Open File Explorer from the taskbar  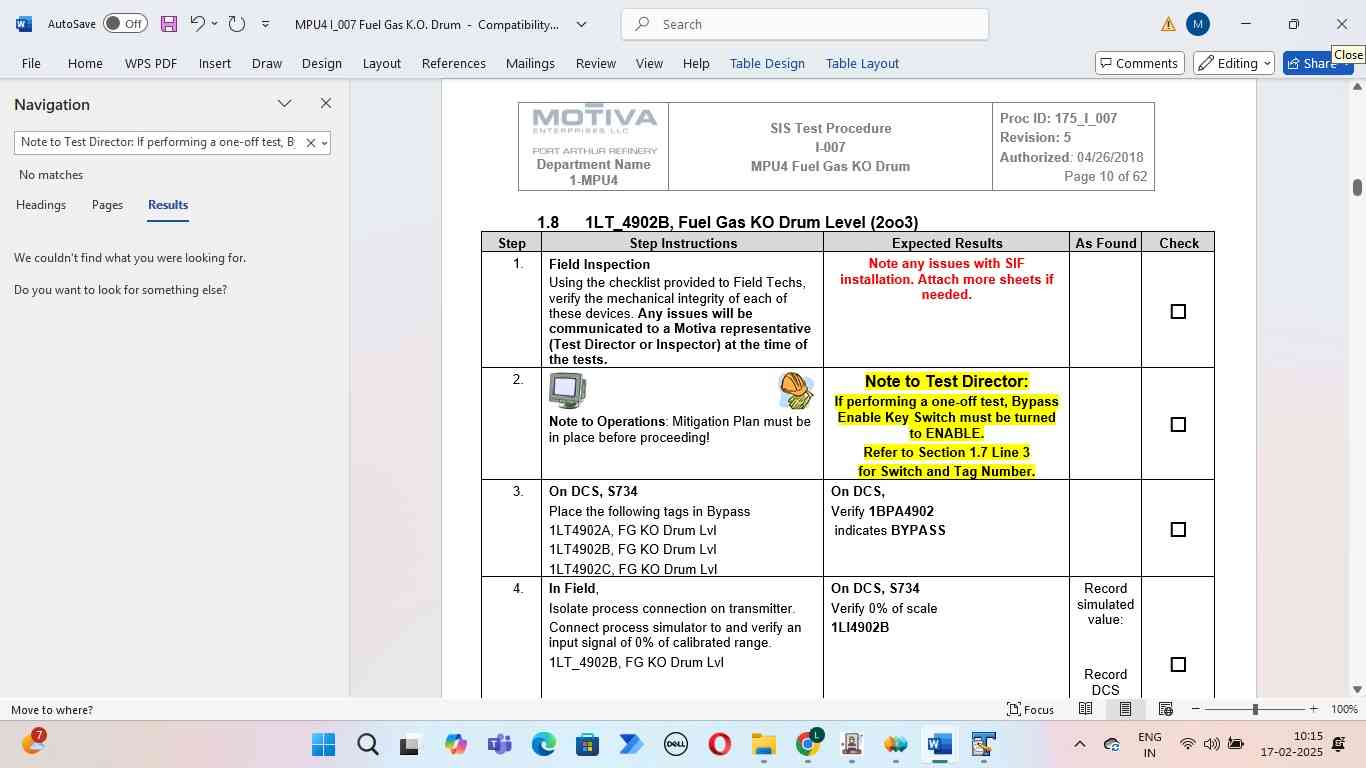[x=763, y=745]
